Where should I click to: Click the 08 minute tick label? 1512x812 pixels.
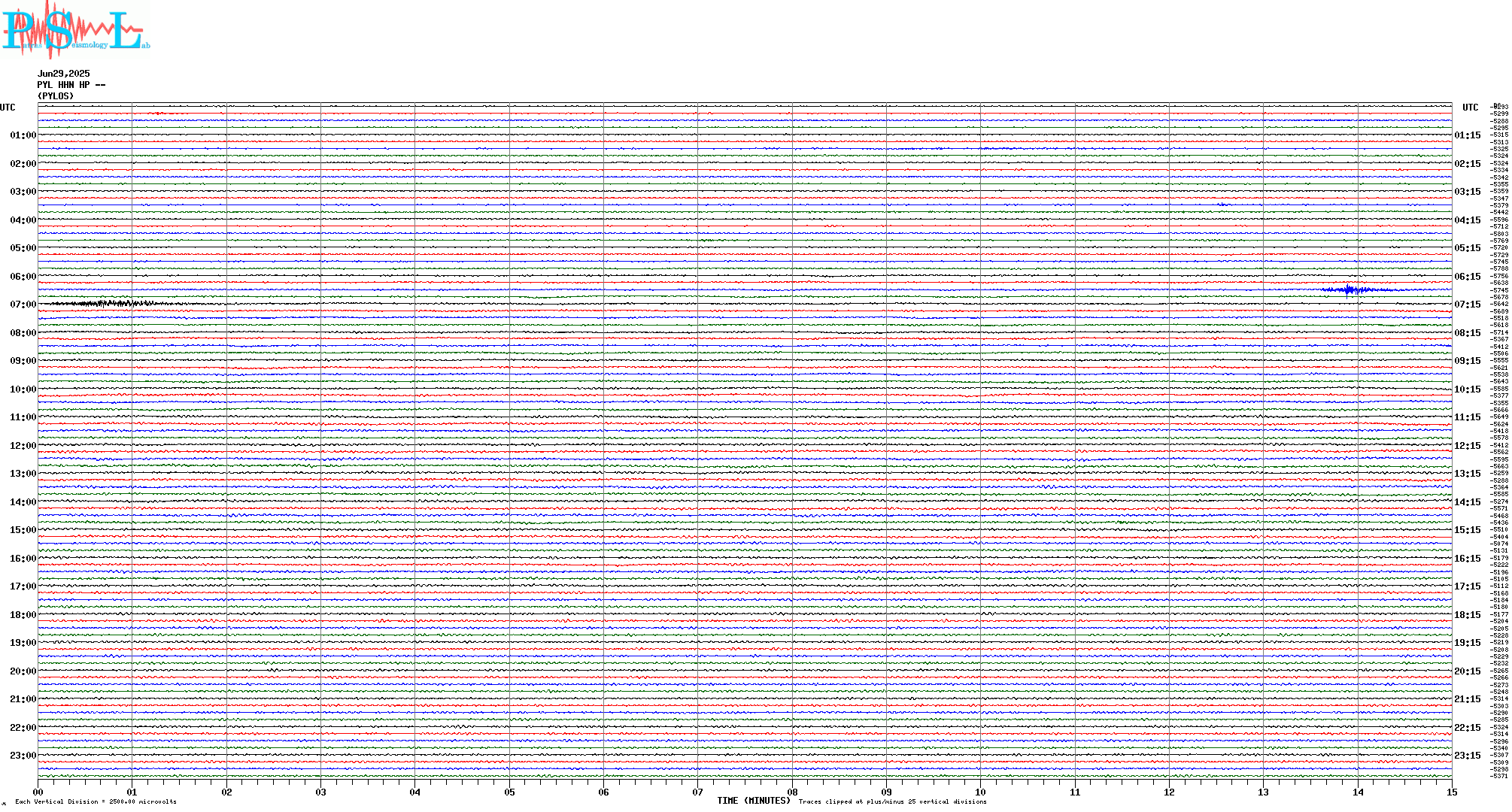(792, 792)
